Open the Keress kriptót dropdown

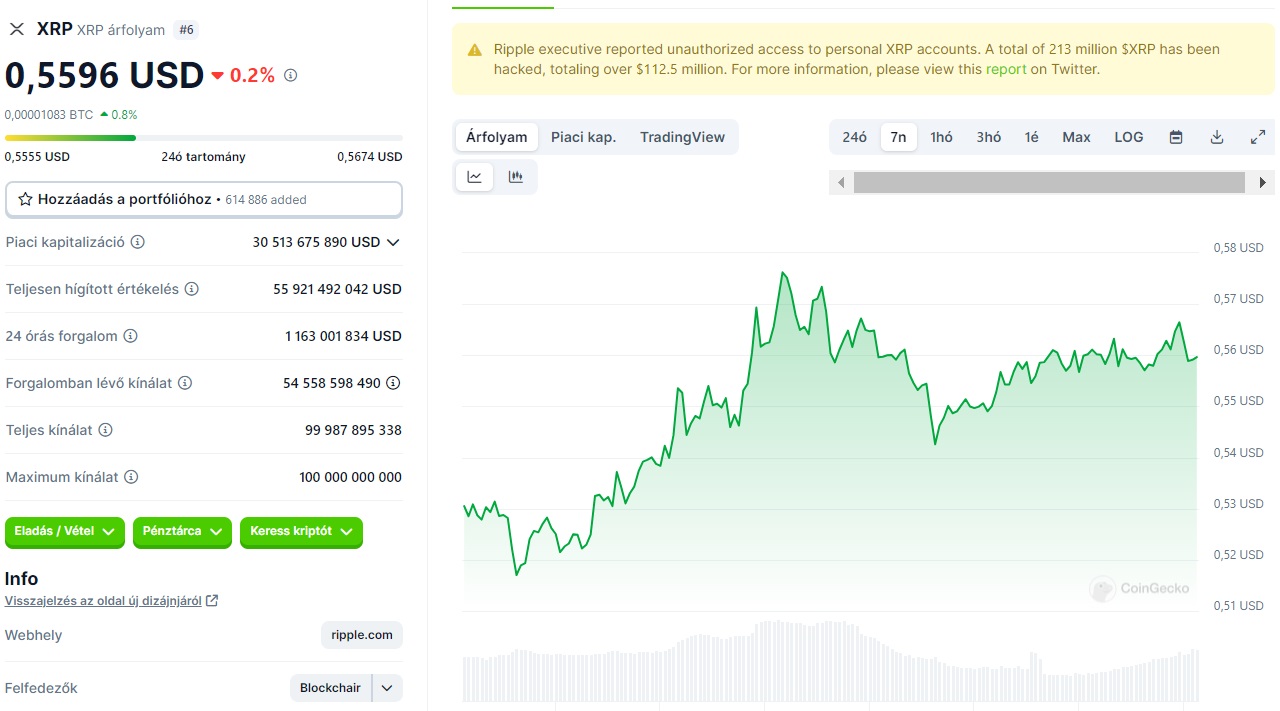coord(301,532)
